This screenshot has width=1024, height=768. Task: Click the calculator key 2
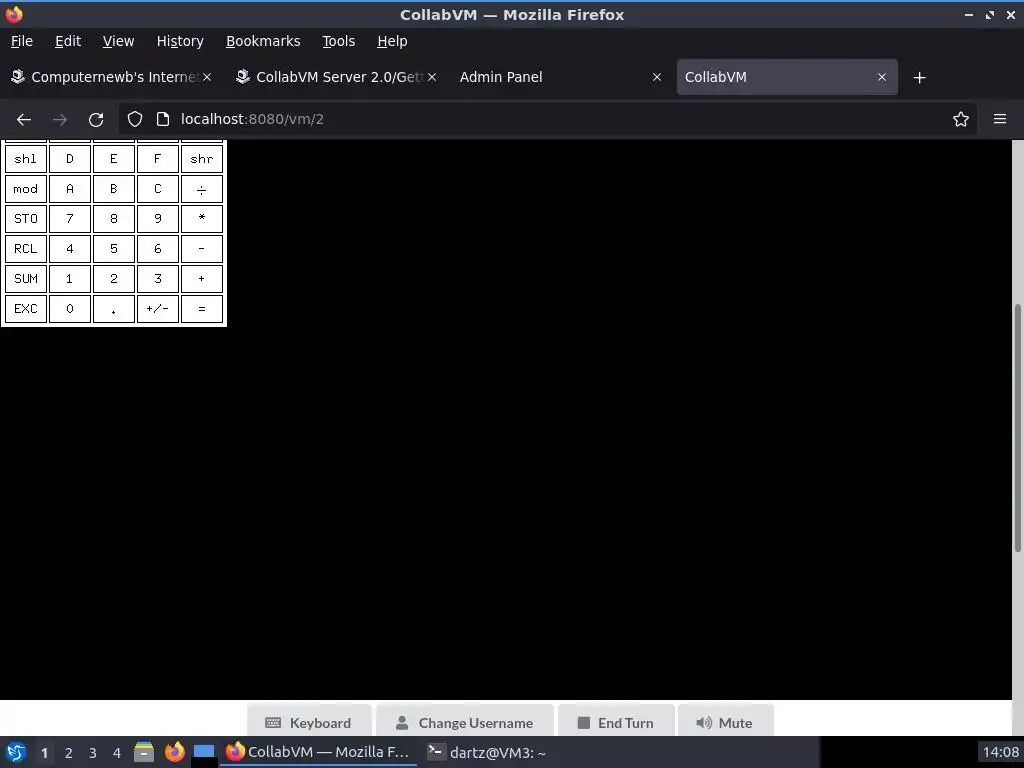114,279
